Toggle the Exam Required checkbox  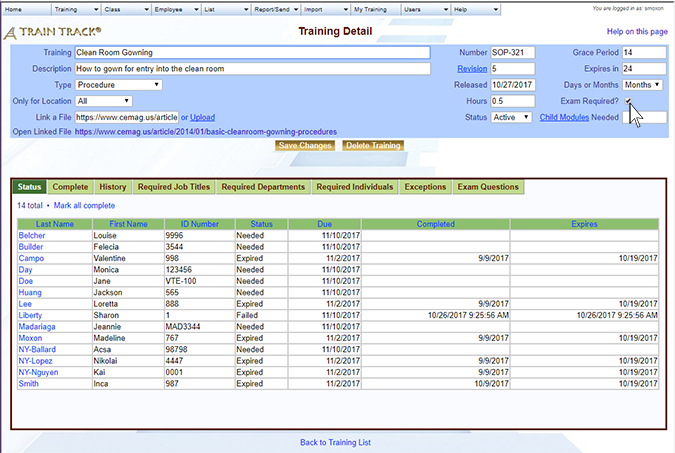(628, 101)
